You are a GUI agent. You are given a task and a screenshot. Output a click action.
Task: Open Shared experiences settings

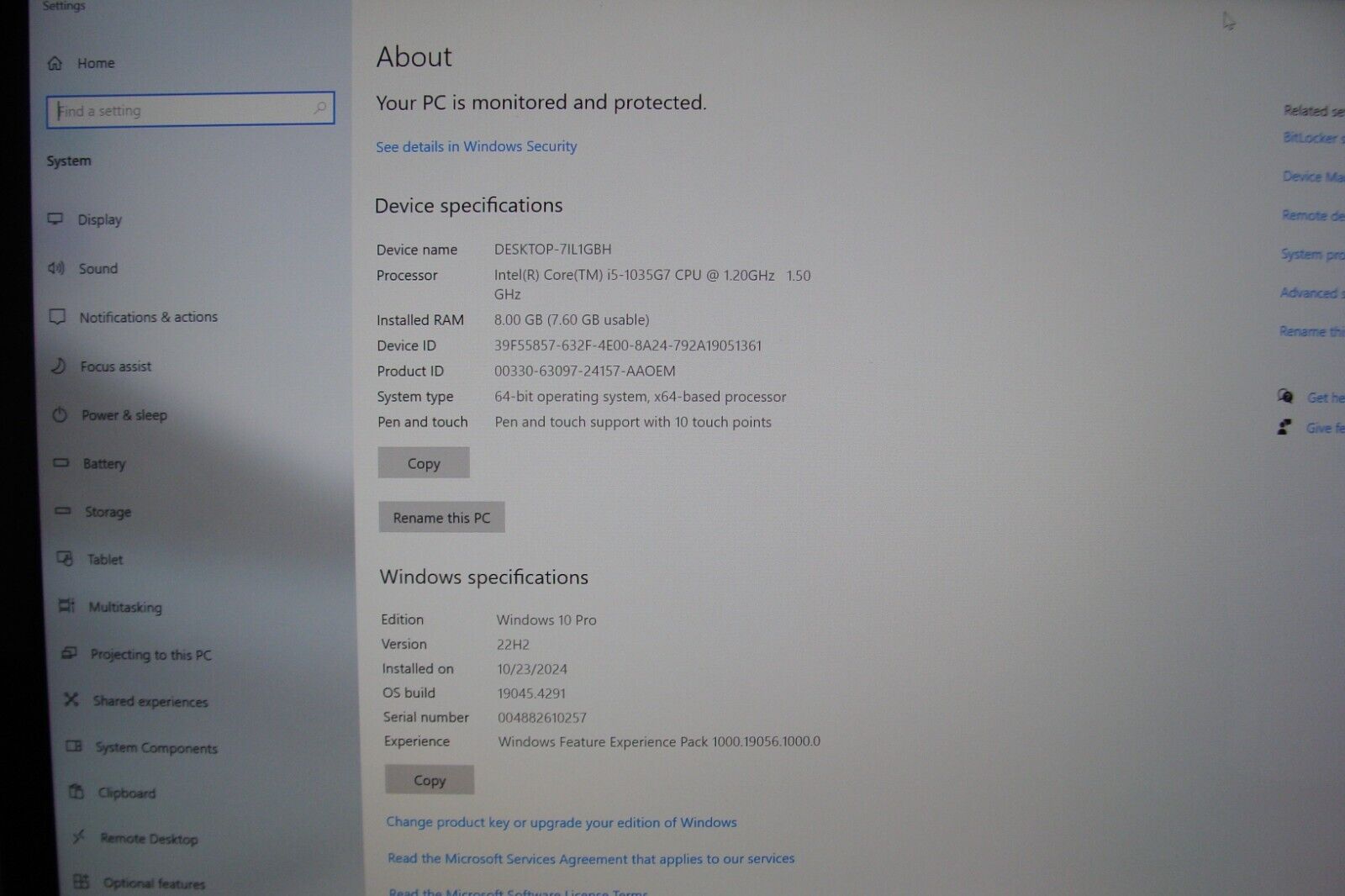pos(151,701)
